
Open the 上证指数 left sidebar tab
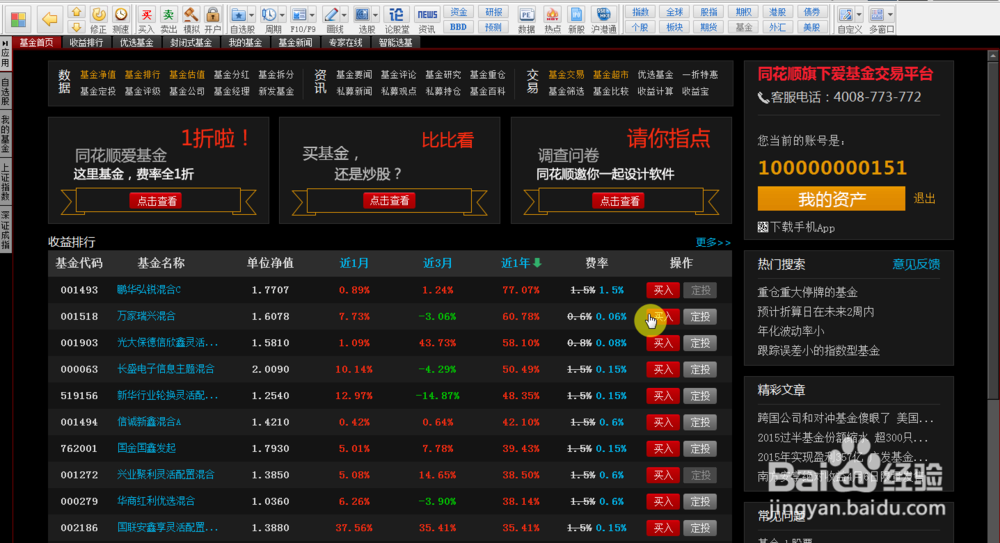tap(5, 181)
